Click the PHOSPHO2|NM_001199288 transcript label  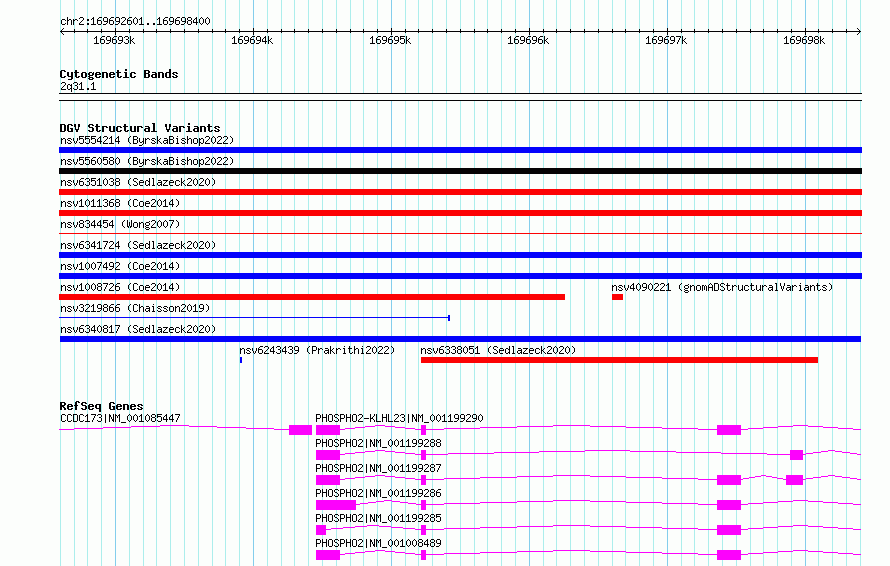click(379, 443)
